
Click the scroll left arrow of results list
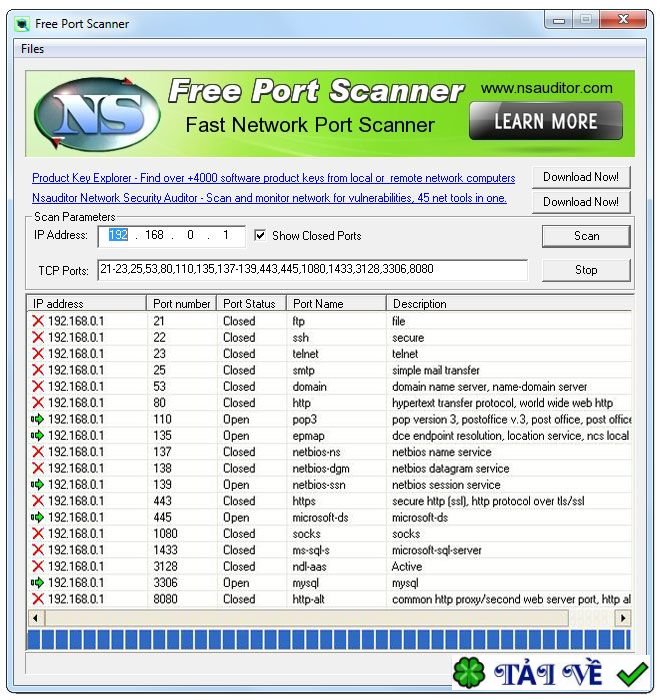[36, 618]
